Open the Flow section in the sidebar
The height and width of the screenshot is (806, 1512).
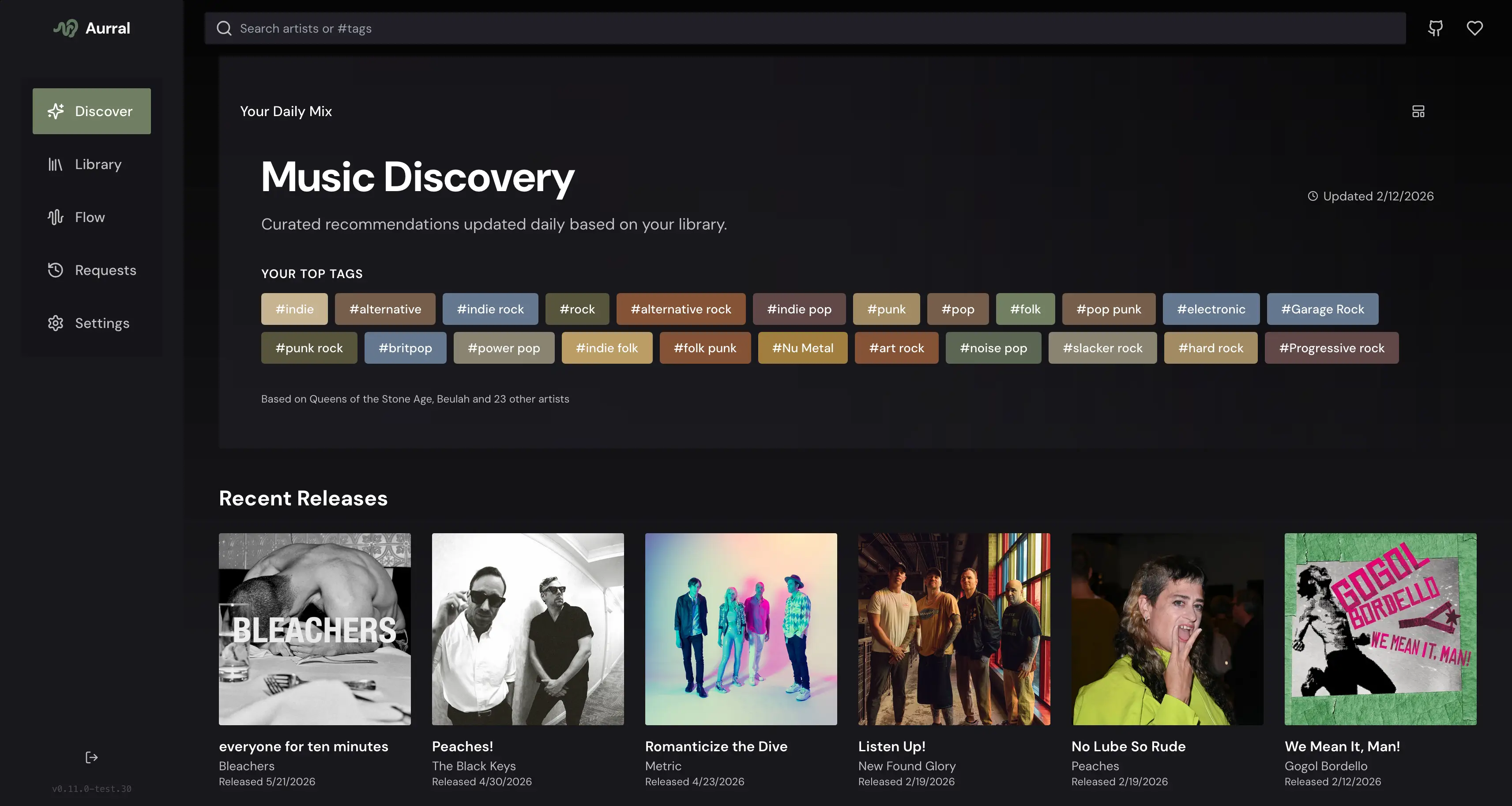(x=91, y=217)
